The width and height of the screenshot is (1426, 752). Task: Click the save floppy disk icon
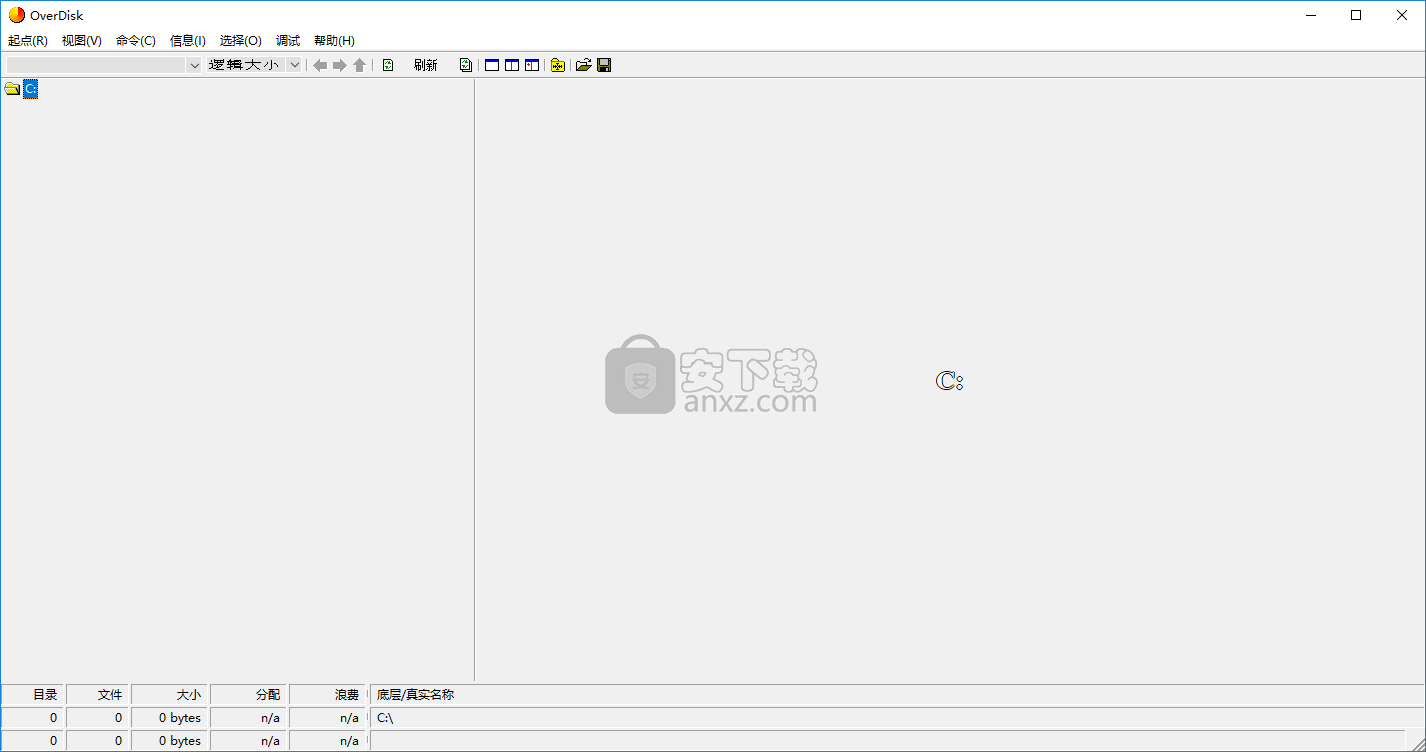tap(604, 65)
